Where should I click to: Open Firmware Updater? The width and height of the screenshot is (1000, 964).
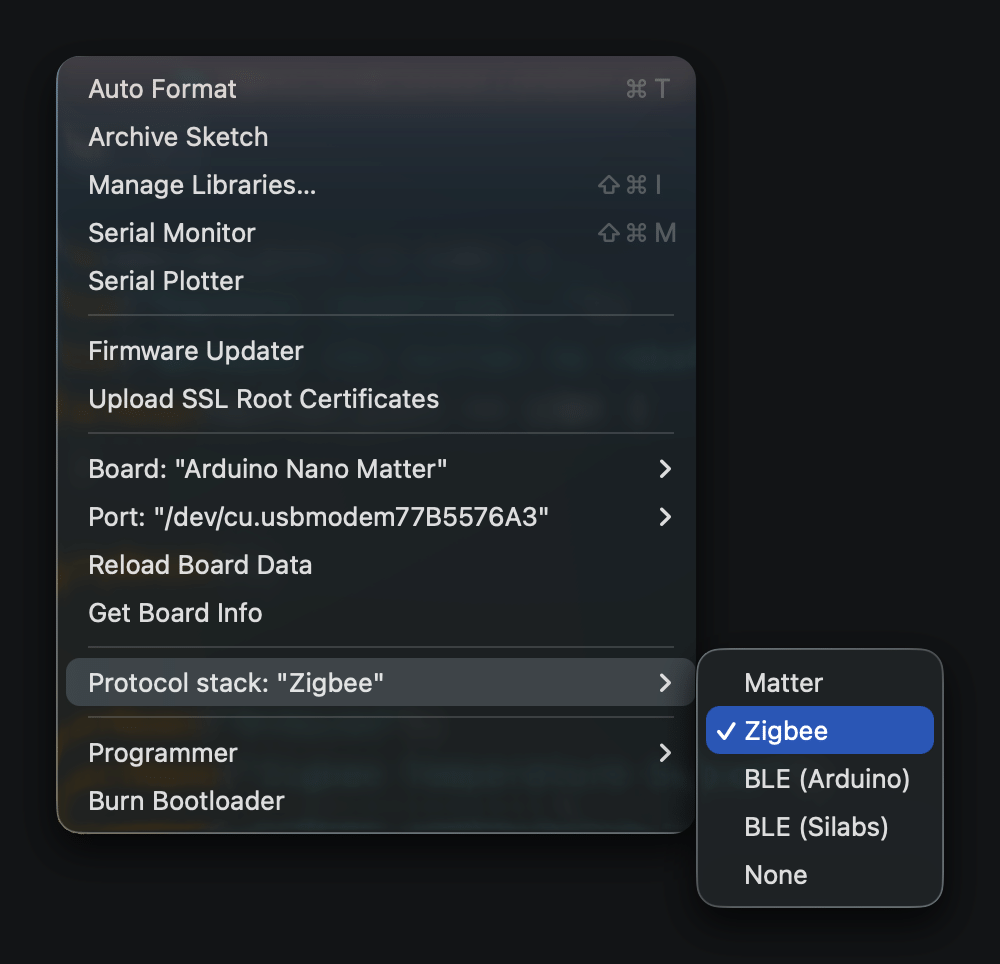(380, 351)
